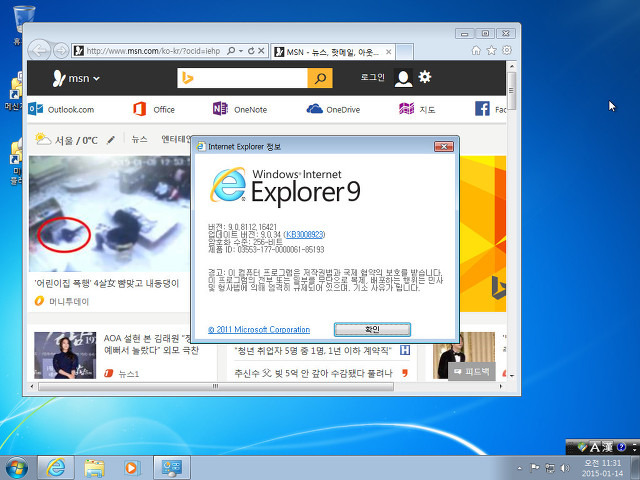
Task: Click the IE back navigation arrow
Action: tap(40, 51)
